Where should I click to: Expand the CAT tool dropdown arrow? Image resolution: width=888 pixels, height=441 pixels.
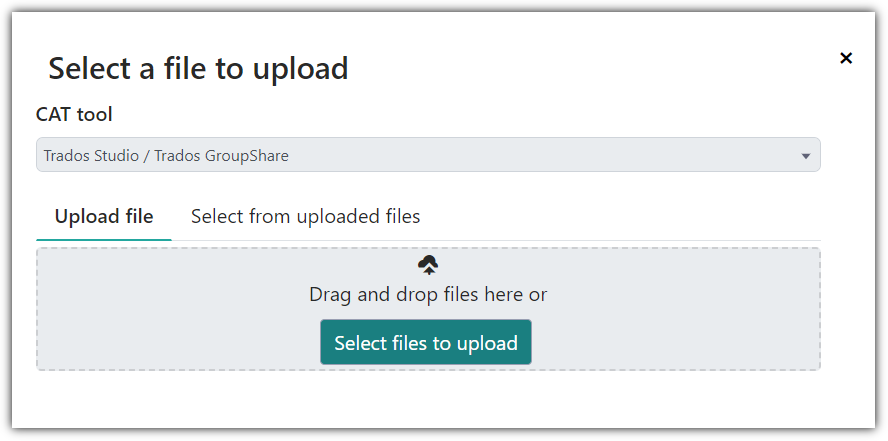pos(806,156)
